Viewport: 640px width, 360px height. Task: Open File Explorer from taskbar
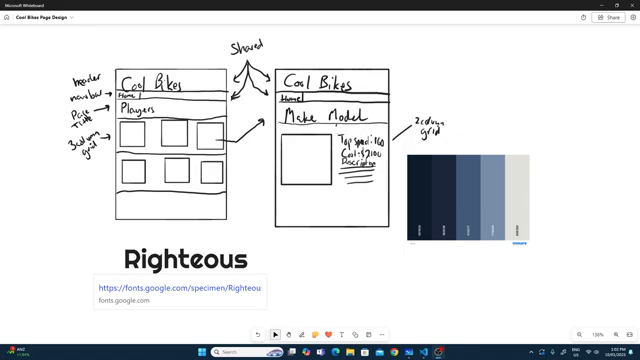350,352
